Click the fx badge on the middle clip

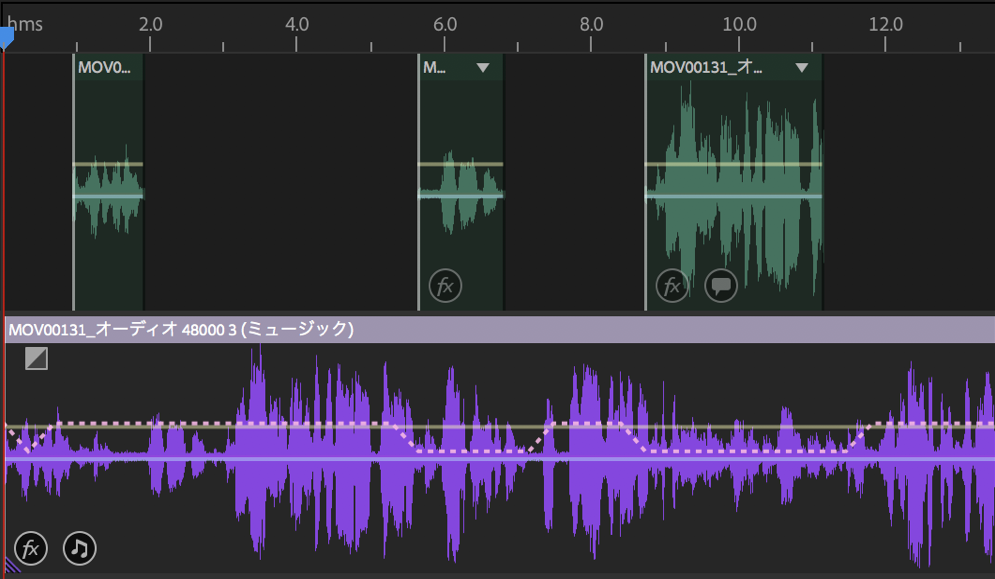click(445, 287)
